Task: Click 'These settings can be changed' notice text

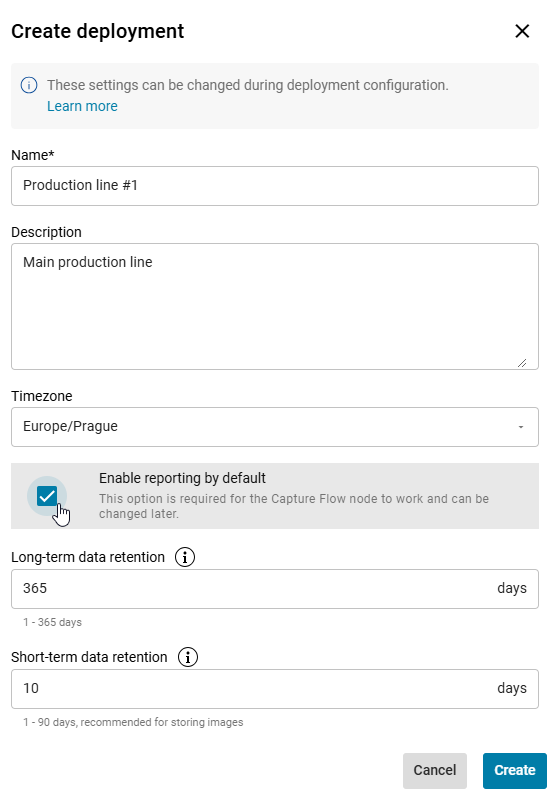Action: tap(248, 85)
